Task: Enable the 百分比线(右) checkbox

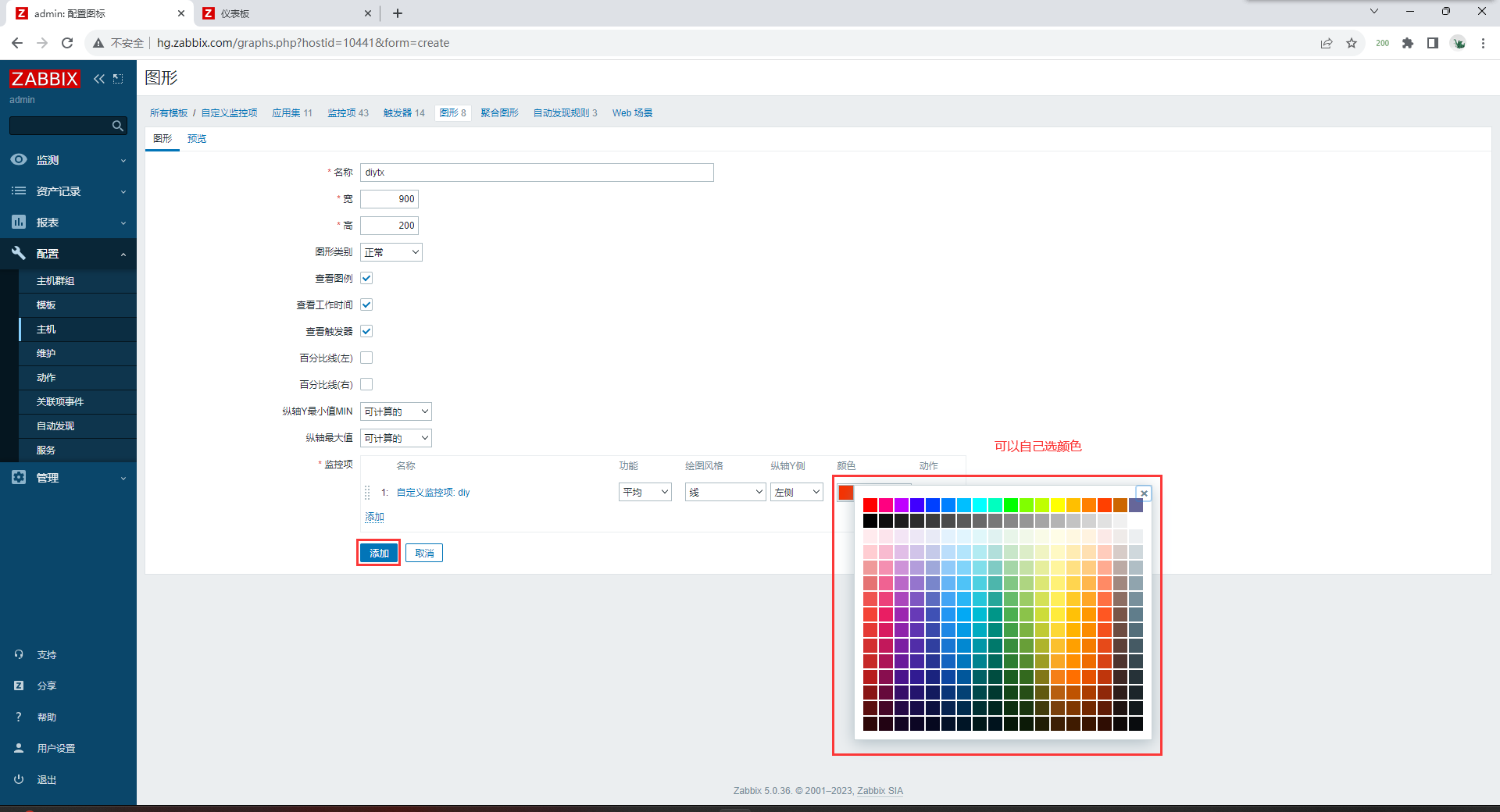Action: coord(366,384)
